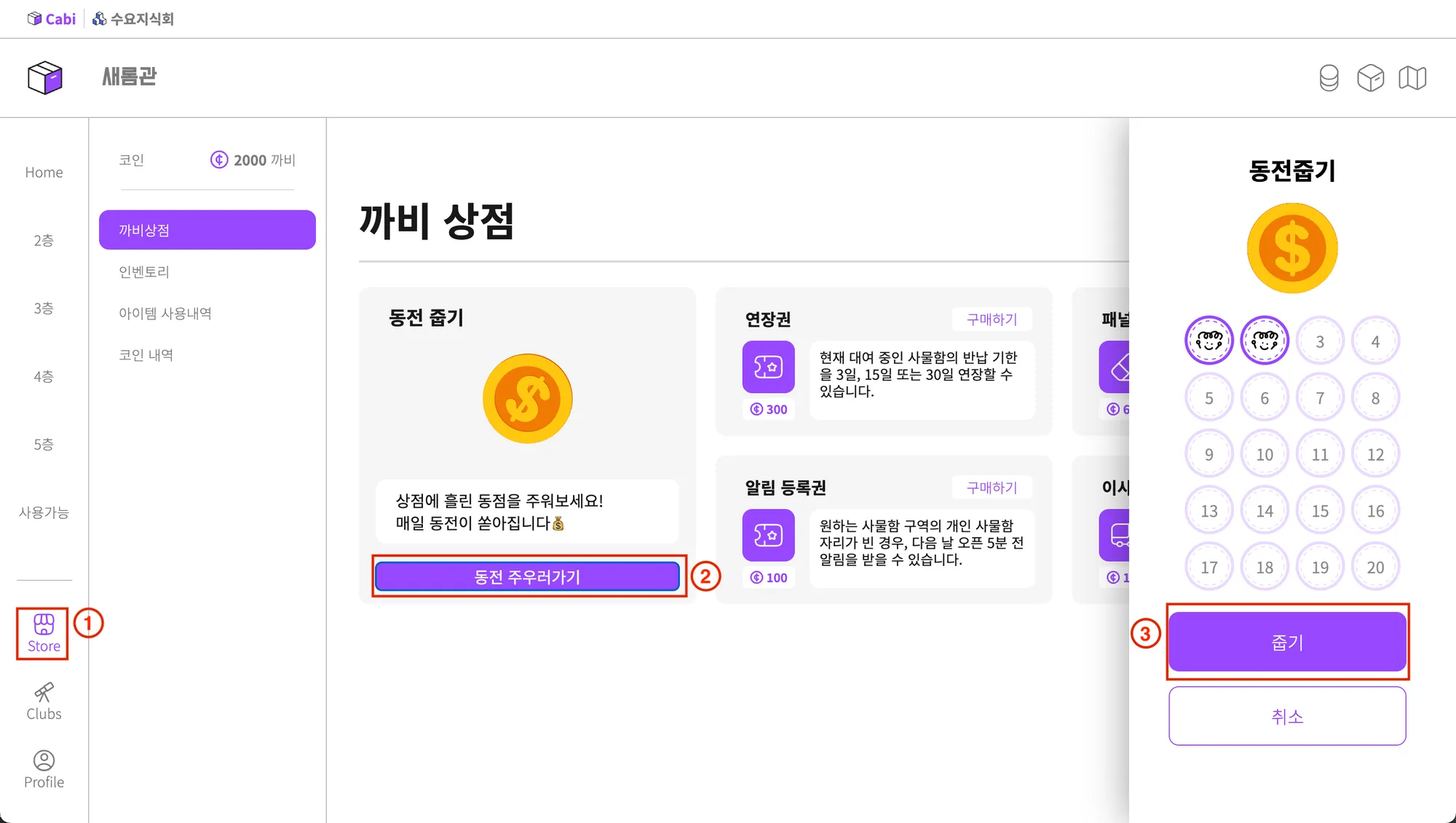Viewport: 1456px width, 823px height.
Task: Click the 동전 주우러가기 button
Action: point(527,577)
